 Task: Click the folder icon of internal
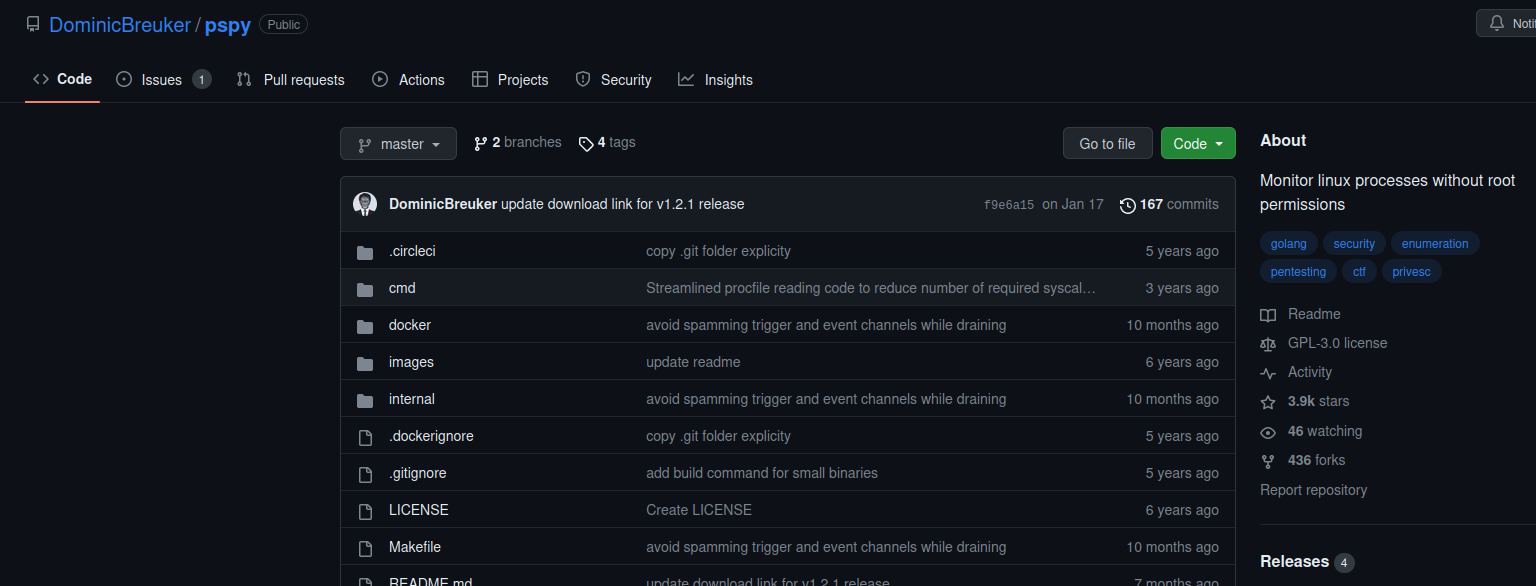point(365,400)
